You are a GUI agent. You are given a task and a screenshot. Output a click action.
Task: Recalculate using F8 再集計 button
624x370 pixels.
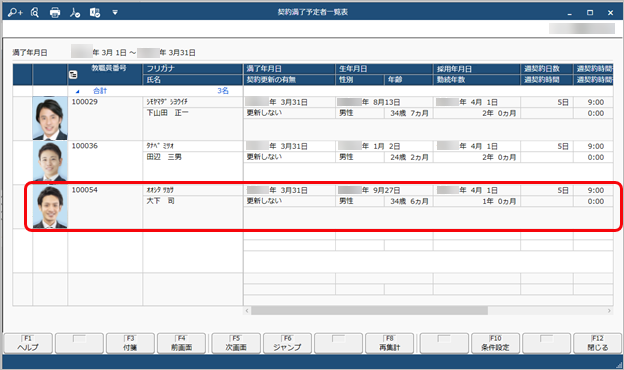(390, 343)
